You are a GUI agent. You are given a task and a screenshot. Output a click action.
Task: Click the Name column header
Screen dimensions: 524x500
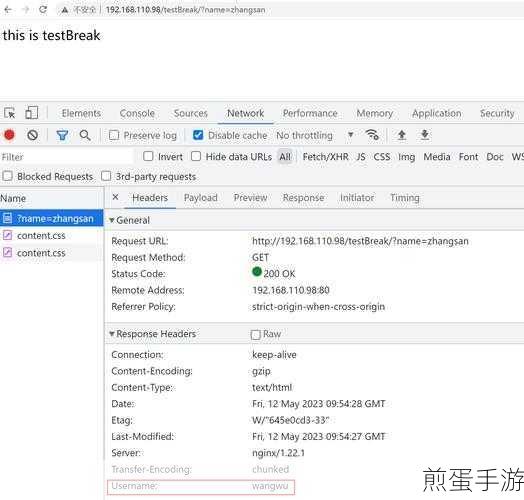click(x=51, y=198)
